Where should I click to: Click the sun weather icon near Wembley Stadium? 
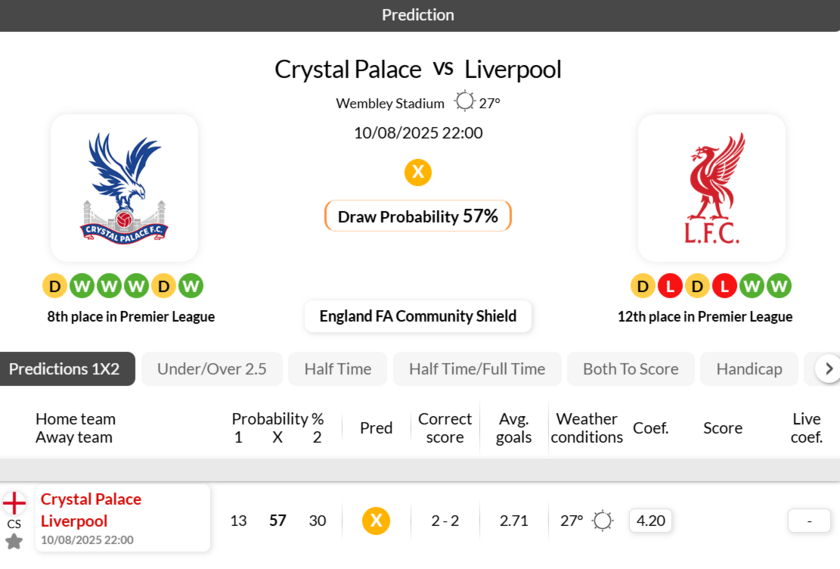coord(465,101)
